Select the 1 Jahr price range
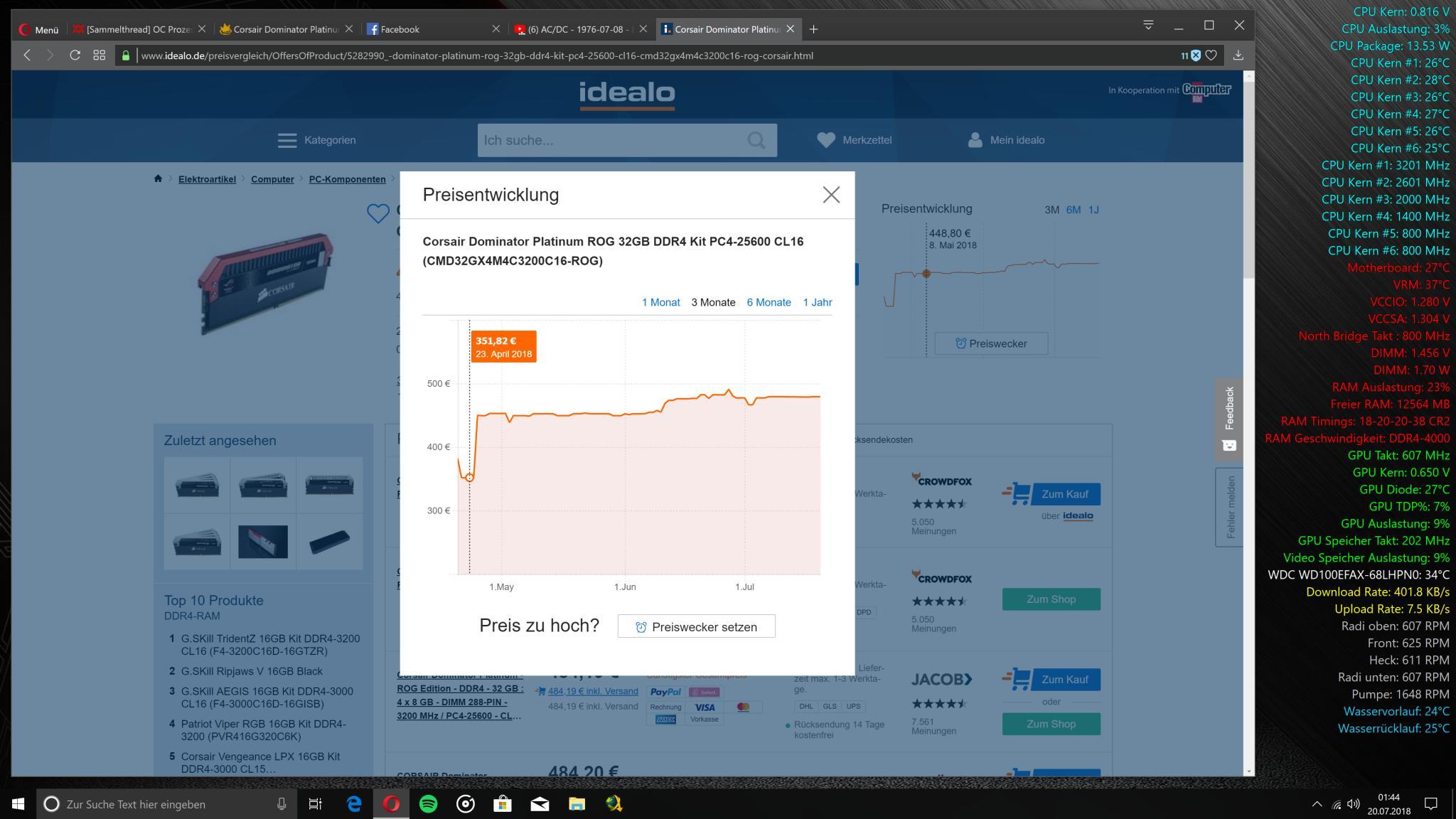 pos(817,302)
